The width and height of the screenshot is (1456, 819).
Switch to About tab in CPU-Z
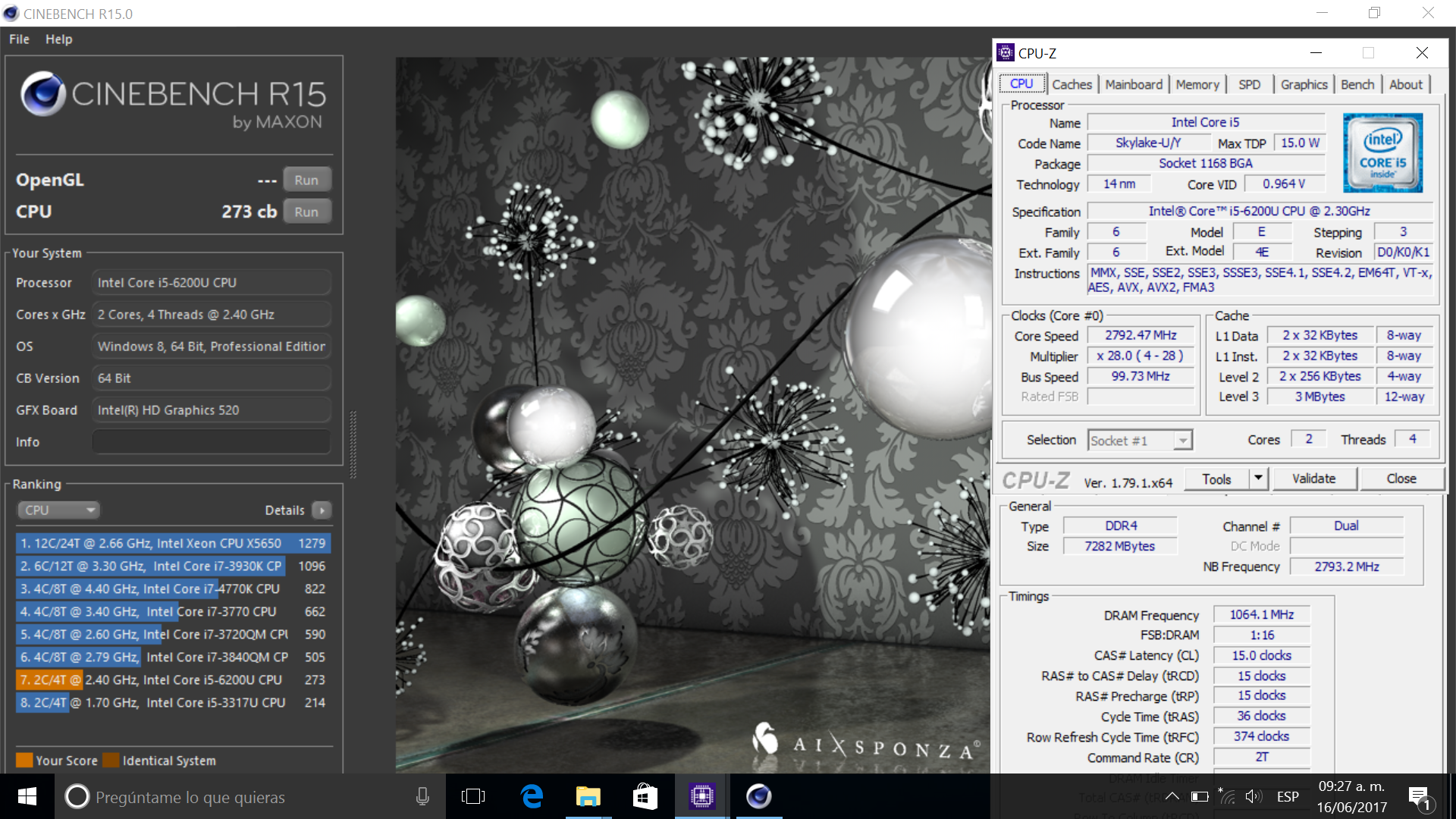(1406, 84)
